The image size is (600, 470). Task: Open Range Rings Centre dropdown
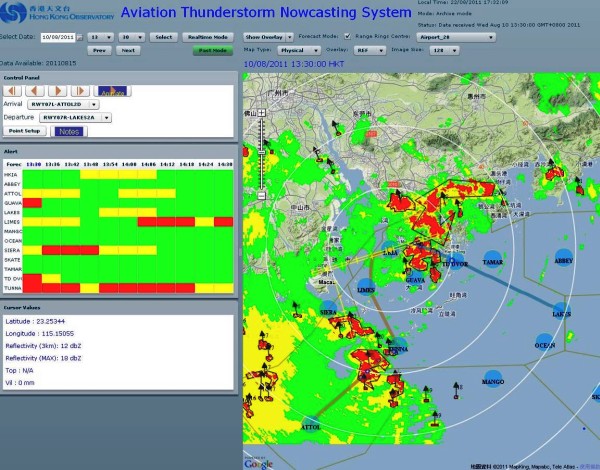[x=455, y=36]
